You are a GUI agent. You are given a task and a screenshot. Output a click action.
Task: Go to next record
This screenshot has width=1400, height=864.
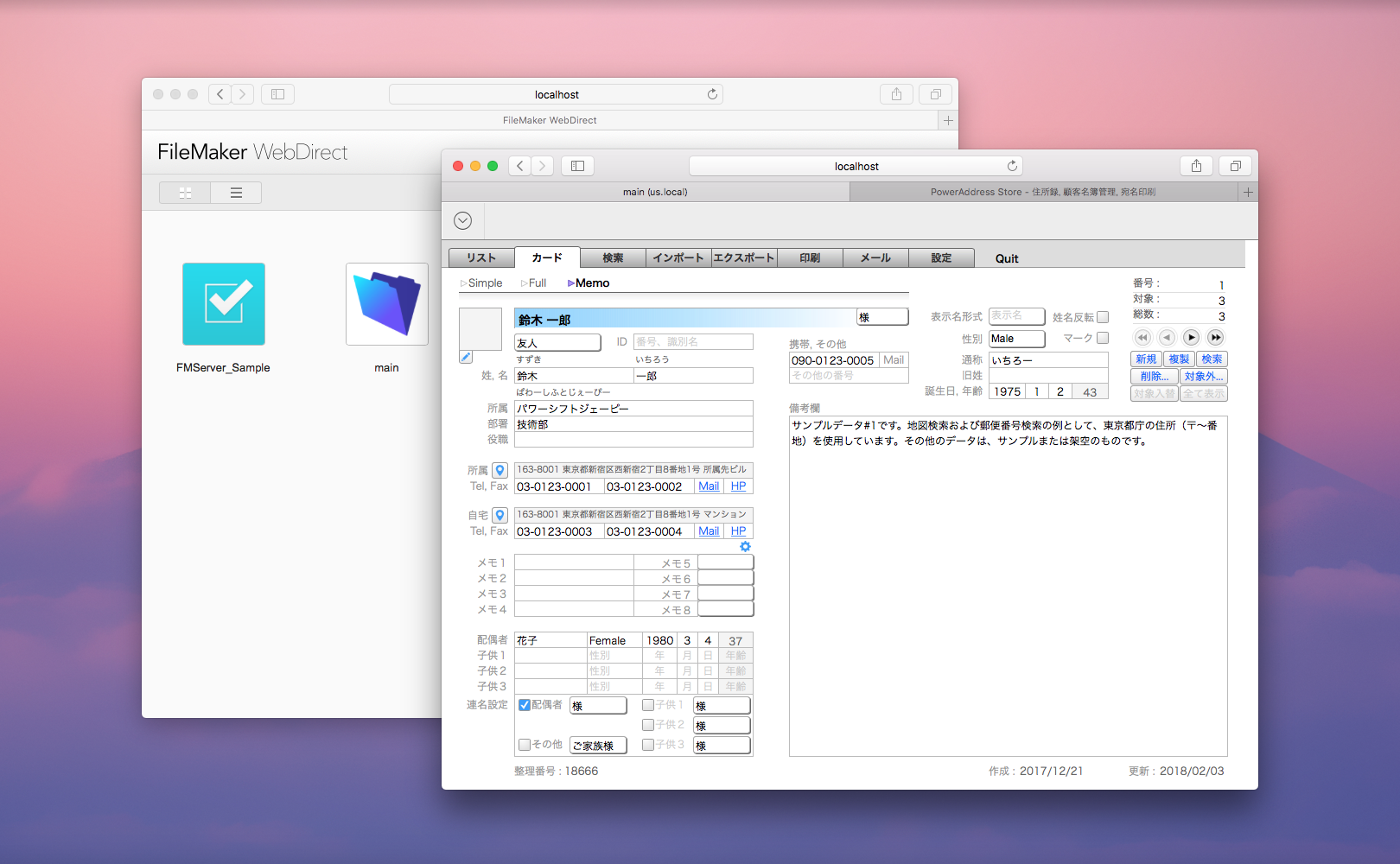point(1191,338)
